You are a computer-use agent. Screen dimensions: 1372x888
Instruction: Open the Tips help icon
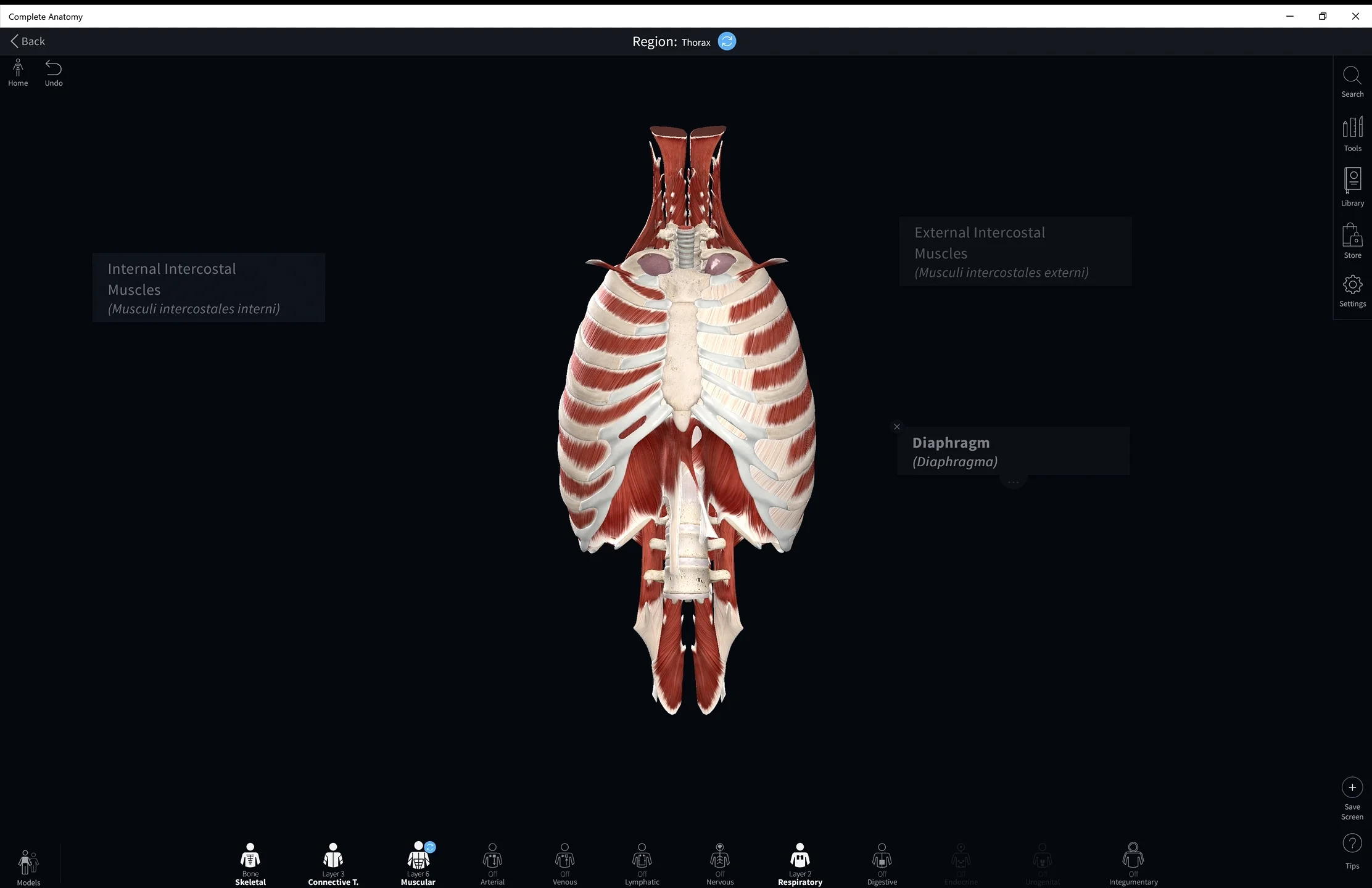click(x=1352, y=844)
